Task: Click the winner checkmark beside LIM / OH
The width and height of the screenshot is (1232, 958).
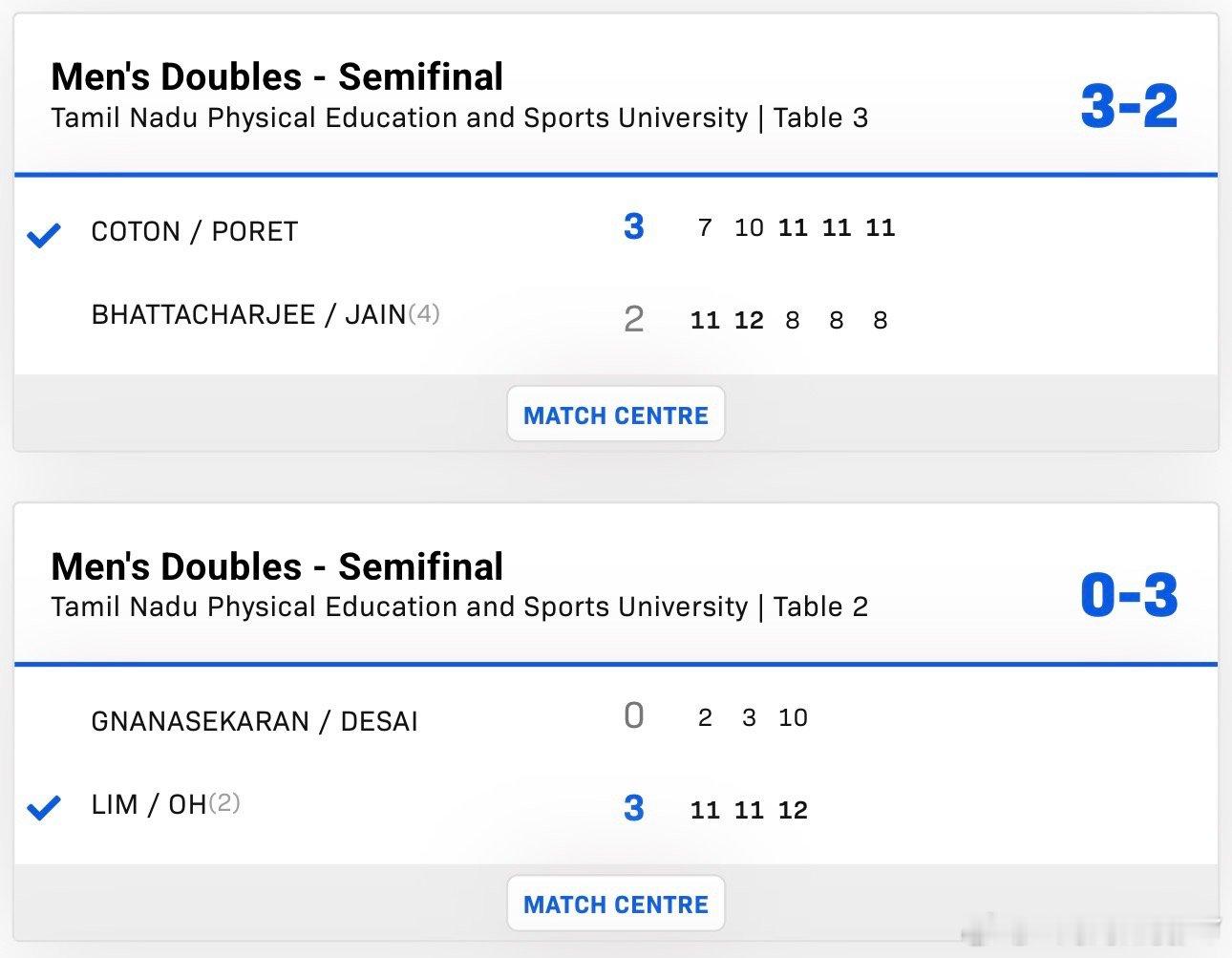Action: click(44, 808)
